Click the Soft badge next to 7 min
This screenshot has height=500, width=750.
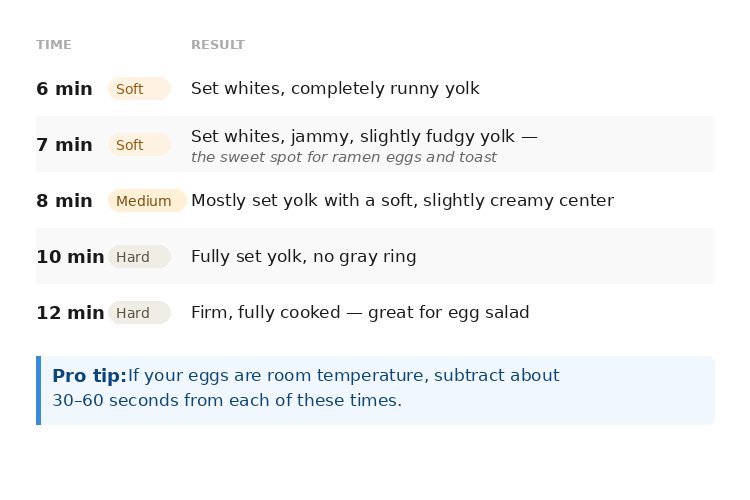[x=139, y=145]
